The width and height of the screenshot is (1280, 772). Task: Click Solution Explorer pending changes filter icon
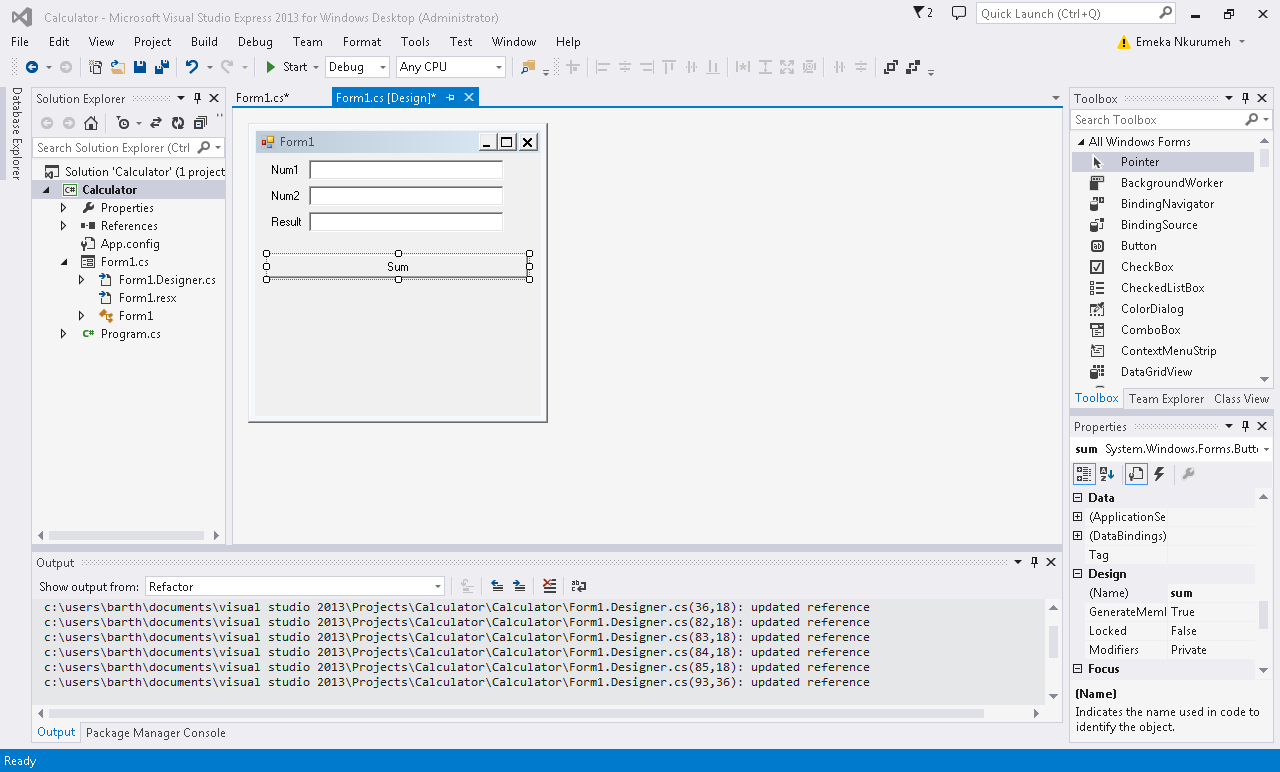pyautogui.click(x=122, y=123)
